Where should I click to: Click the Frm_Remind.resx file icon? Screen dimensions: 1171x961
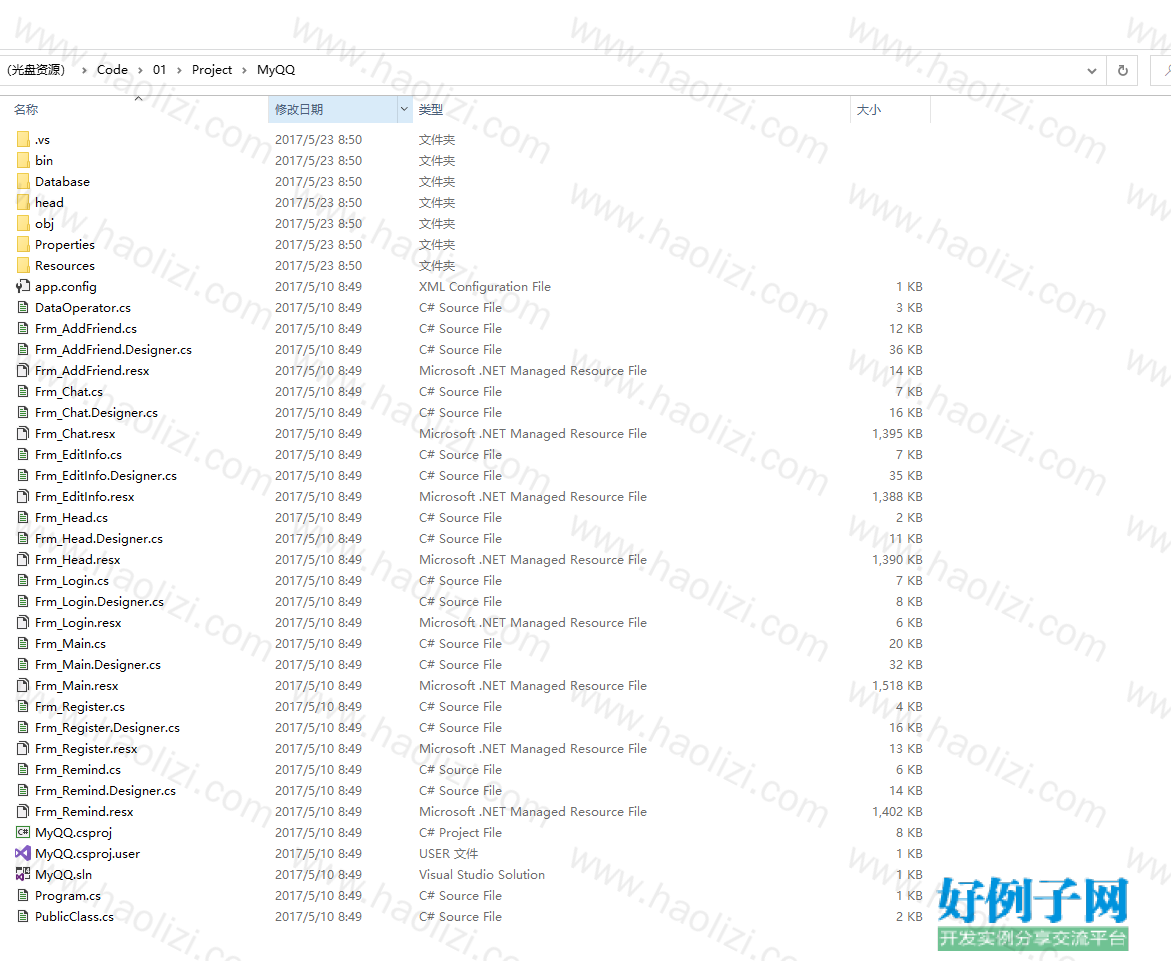pos(23,811)
